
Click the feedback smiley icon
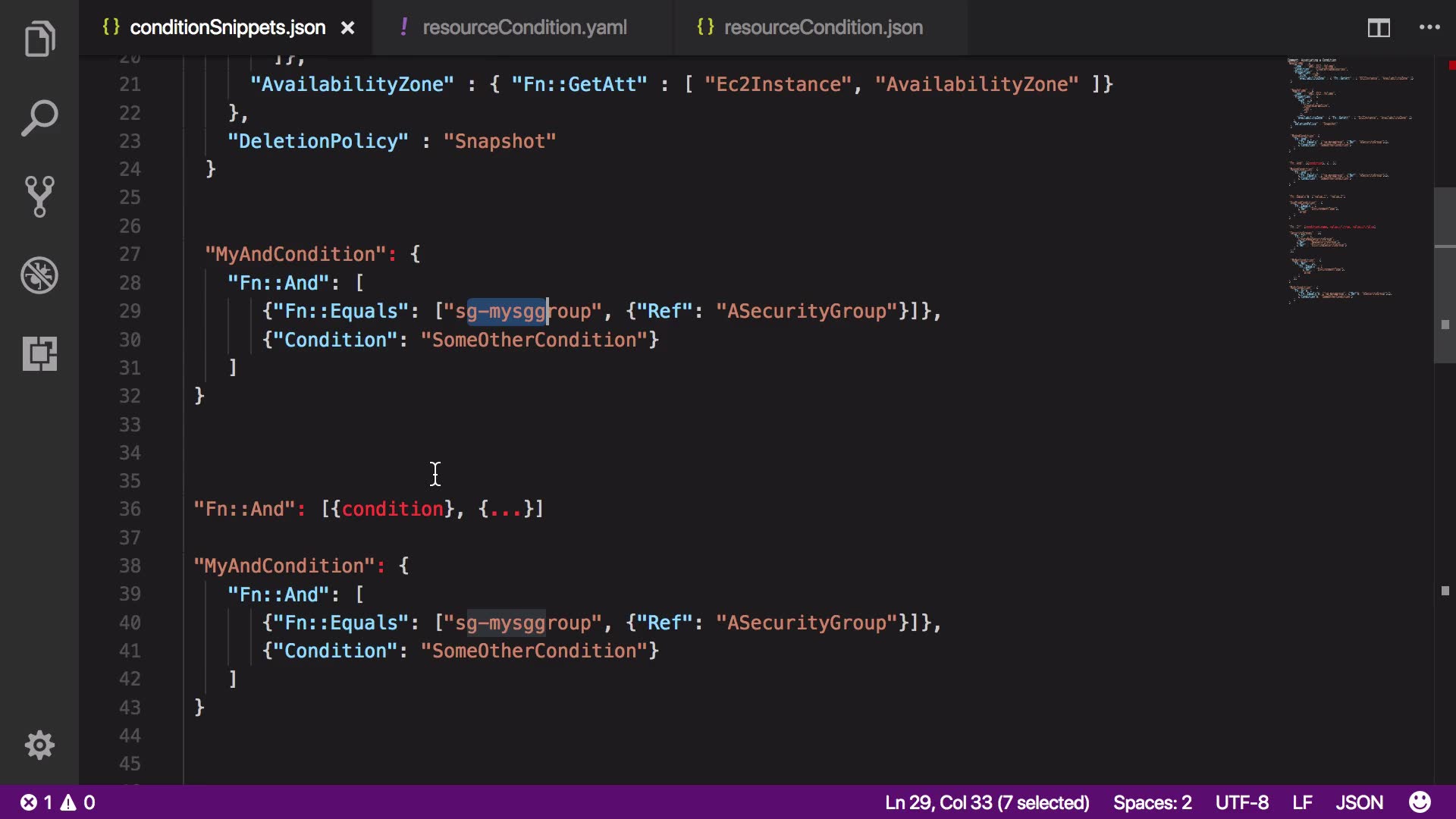tap(1420, 802)
